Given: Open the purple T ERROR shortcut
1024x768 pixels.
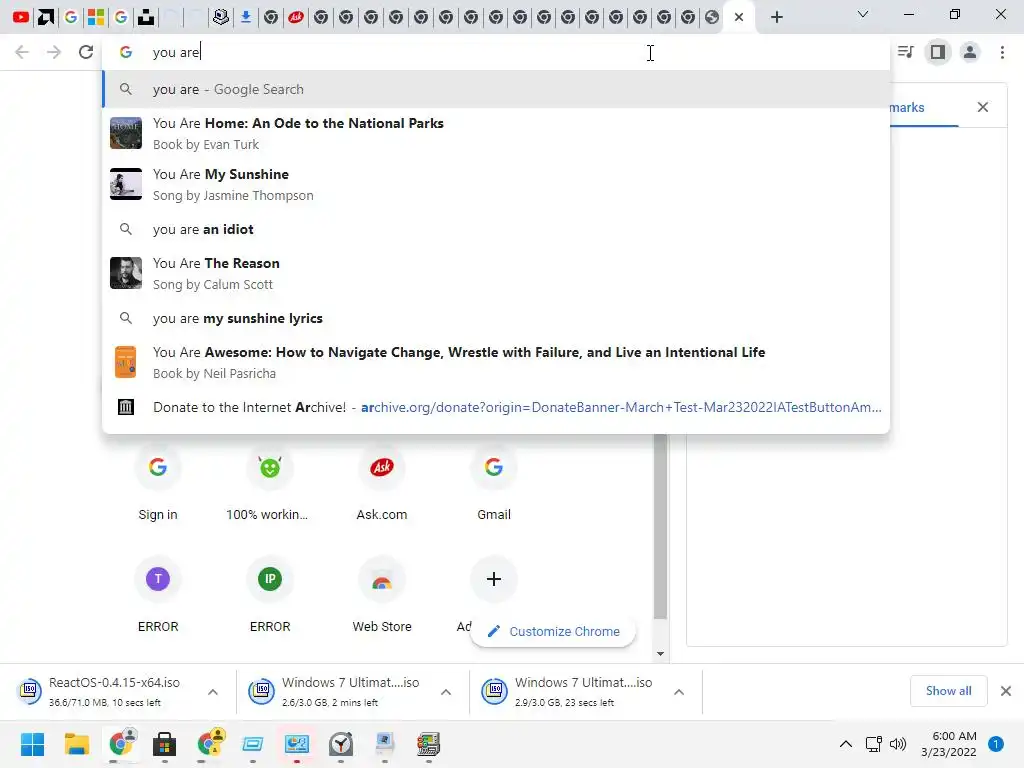Looking at the screenshot, I should [x=157, y=594].
